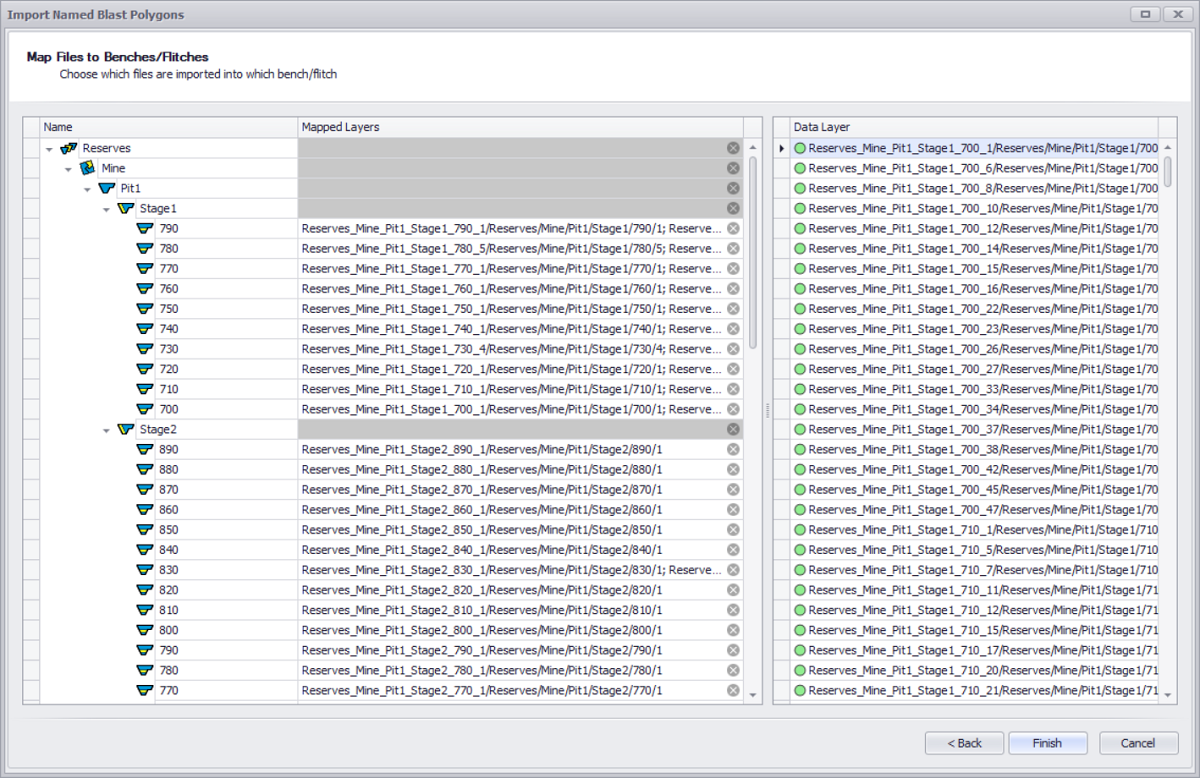
Task: Go back with the Back button
Action: point(964,743)
